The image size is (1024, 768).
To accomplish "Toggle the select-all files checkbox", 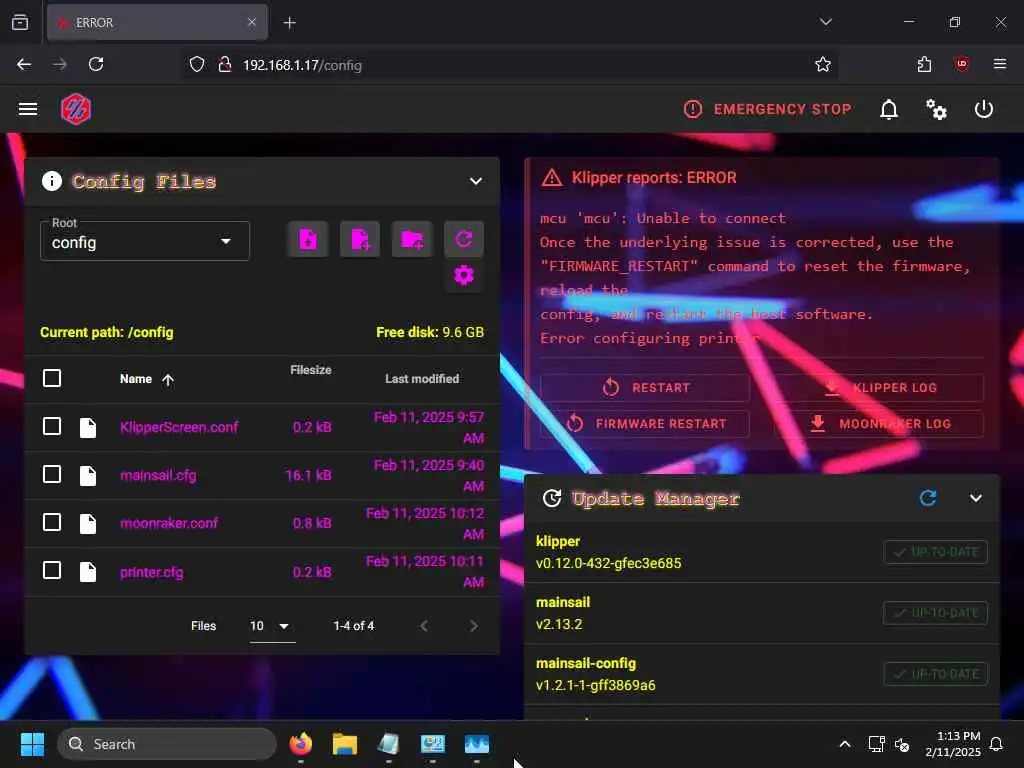I will point(52,378).
